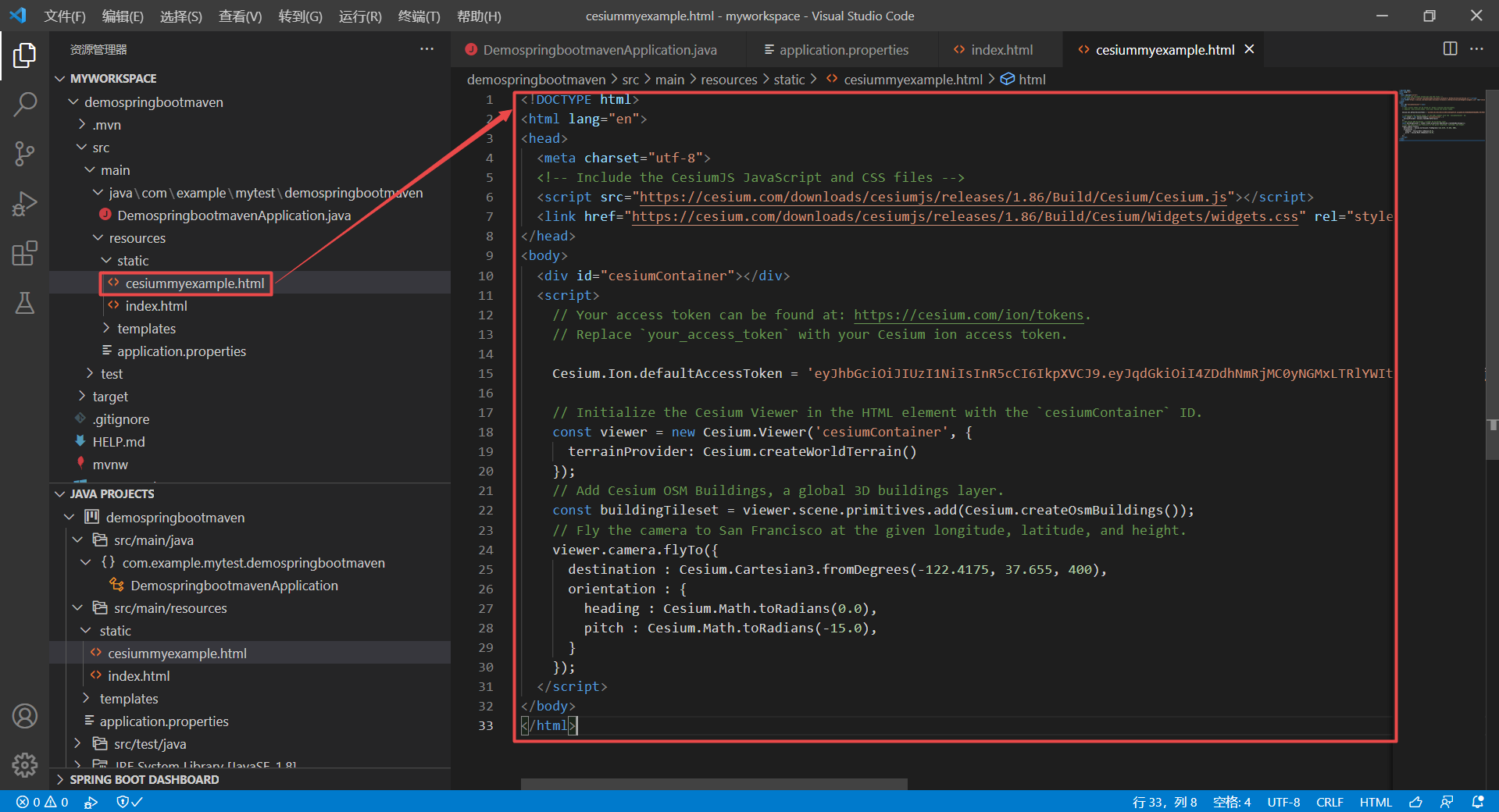Open the 查看(V) menu
Image resolution: width=1499 pixels, height=812 pixels.
tap(240, 16)
